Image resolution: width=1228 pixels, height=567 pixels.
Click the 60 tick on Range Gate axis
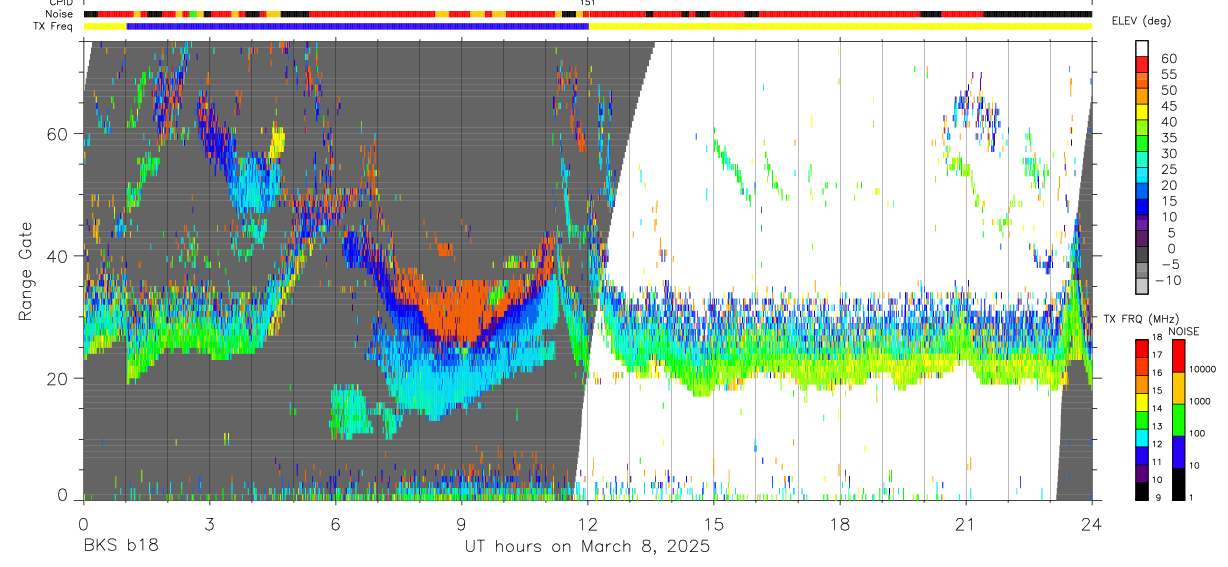point(58,134)
